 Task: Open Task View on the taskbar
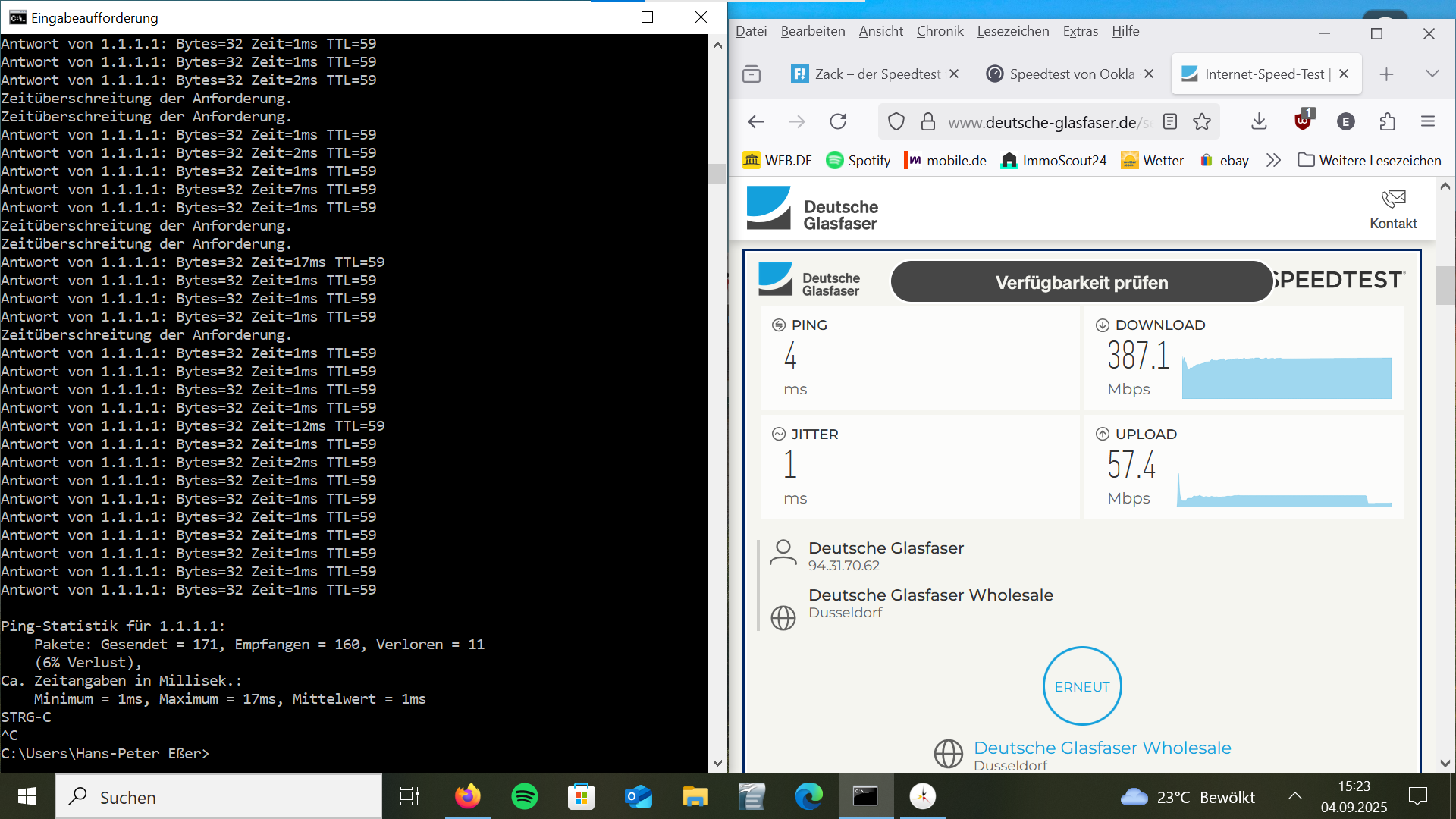coord(409,796)
